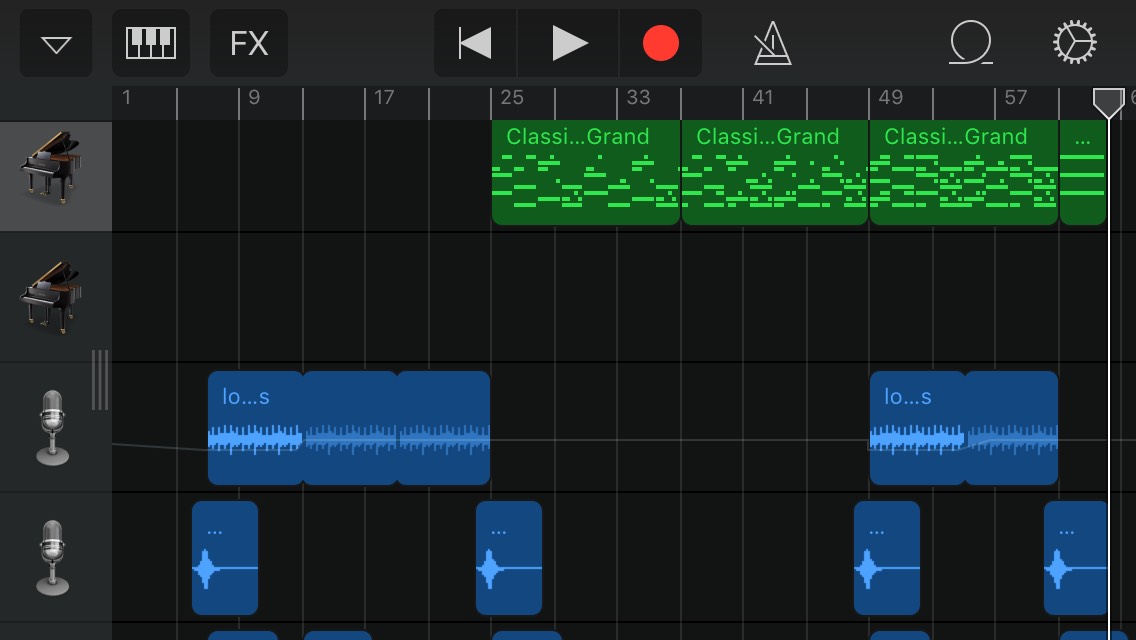Open the loop browser
Viewport: 1136px width, 640px height.
[970, 42]
